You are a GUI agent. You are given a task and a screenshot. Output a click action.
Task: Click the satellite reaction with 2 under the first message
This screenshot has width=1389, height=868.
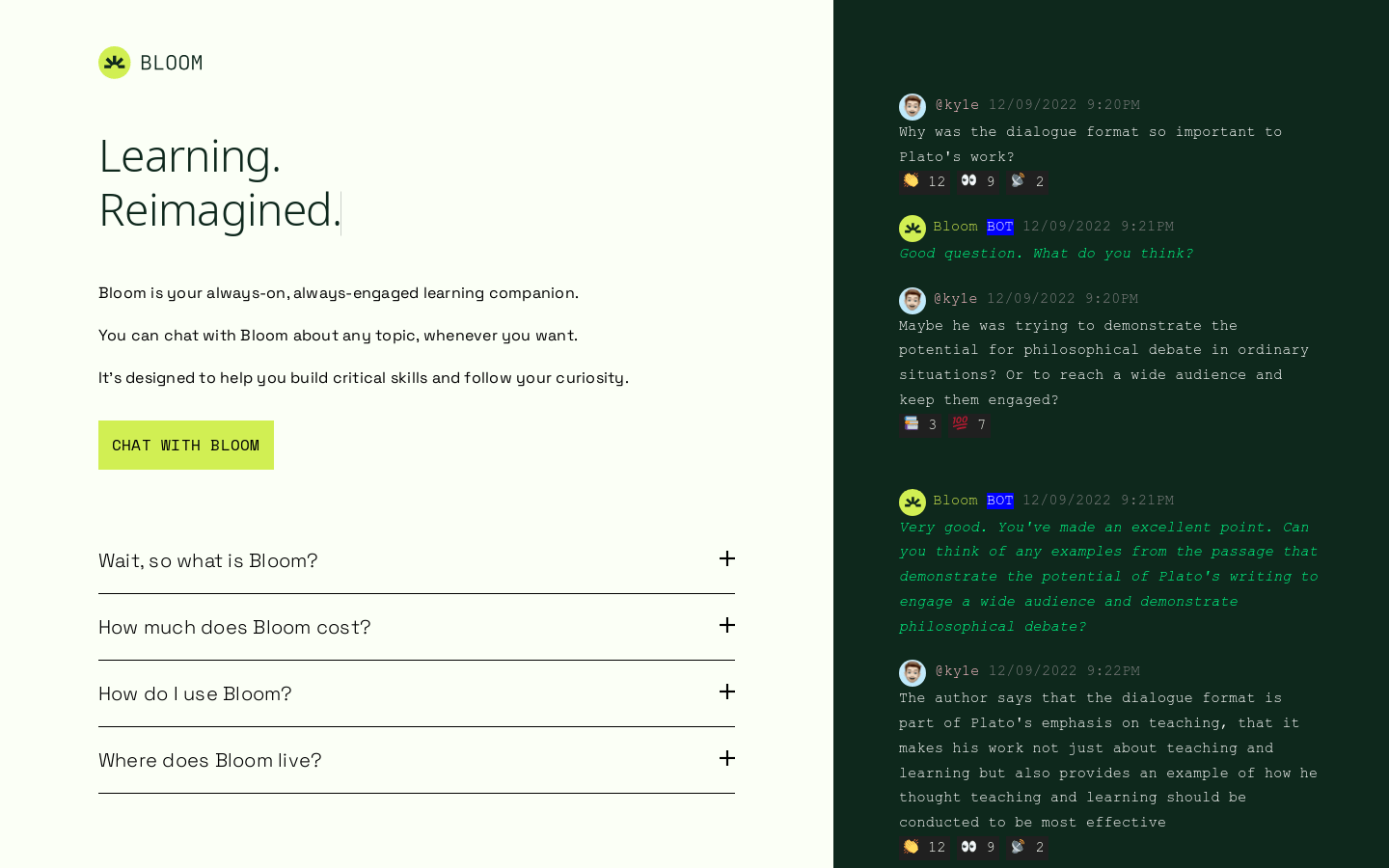(1027, 181)
